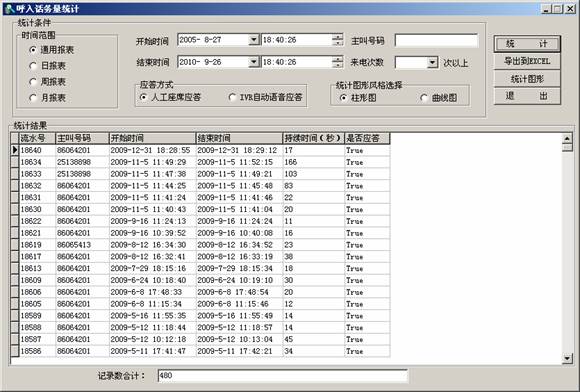The width and height of the screenshot is (580, 392).
Task: Click duration cell 166
Action: pos(313,162)
